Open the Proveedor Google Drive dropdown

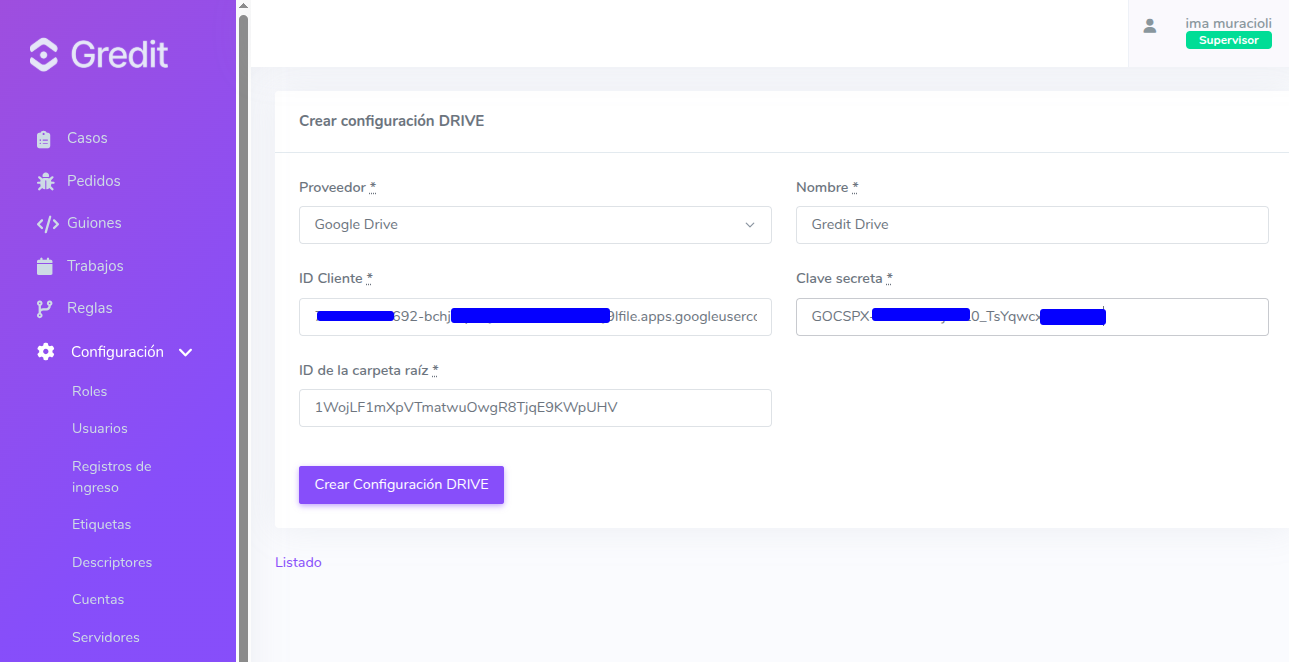535,225
